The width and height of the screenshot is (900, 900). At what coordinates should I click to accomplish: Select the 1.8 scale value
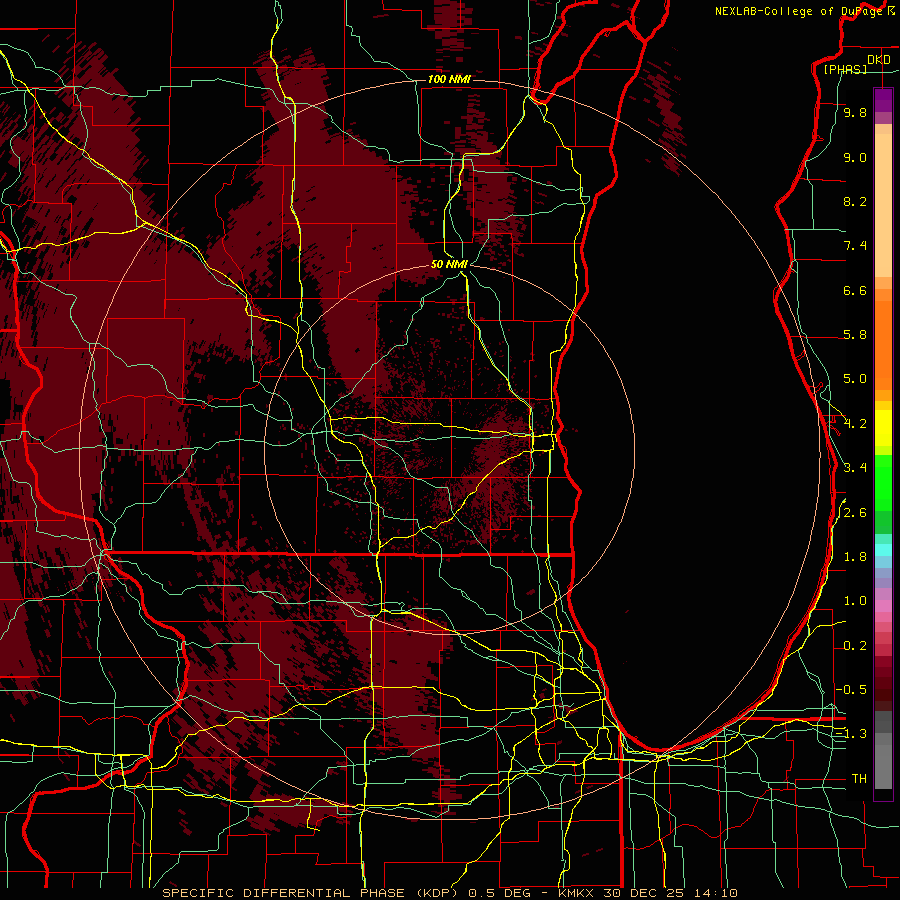click(855, 557)
